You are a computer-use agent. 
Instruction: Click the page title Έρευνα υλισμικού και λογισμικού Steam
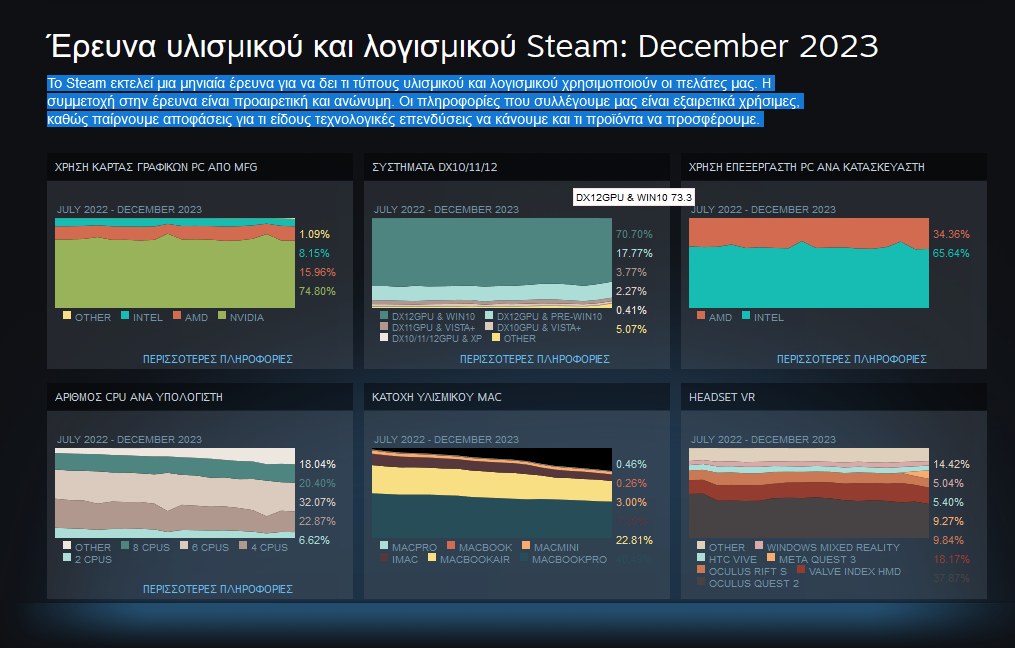click(463, 46)
